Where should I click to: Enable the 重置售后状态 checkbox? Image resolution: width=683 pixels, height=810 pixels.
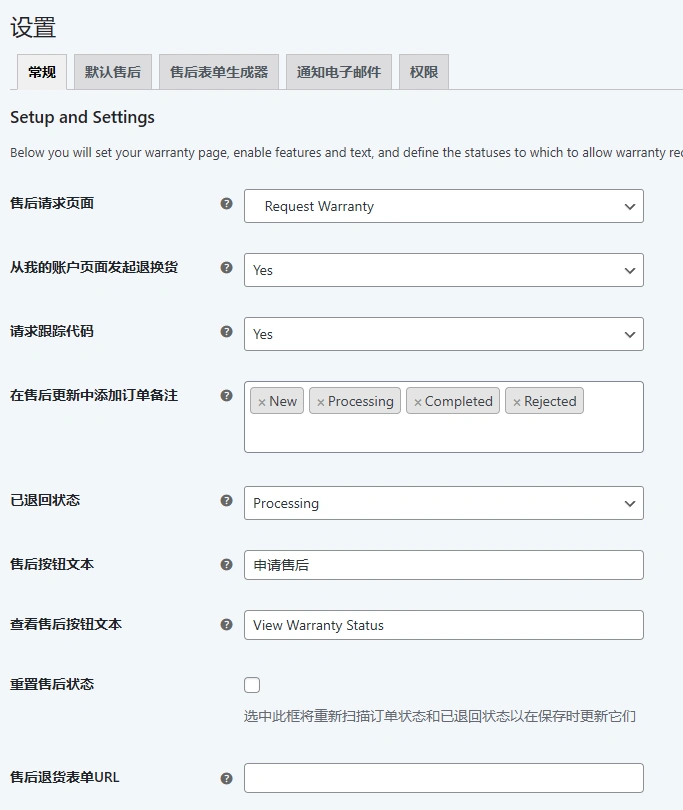point(251,684)
